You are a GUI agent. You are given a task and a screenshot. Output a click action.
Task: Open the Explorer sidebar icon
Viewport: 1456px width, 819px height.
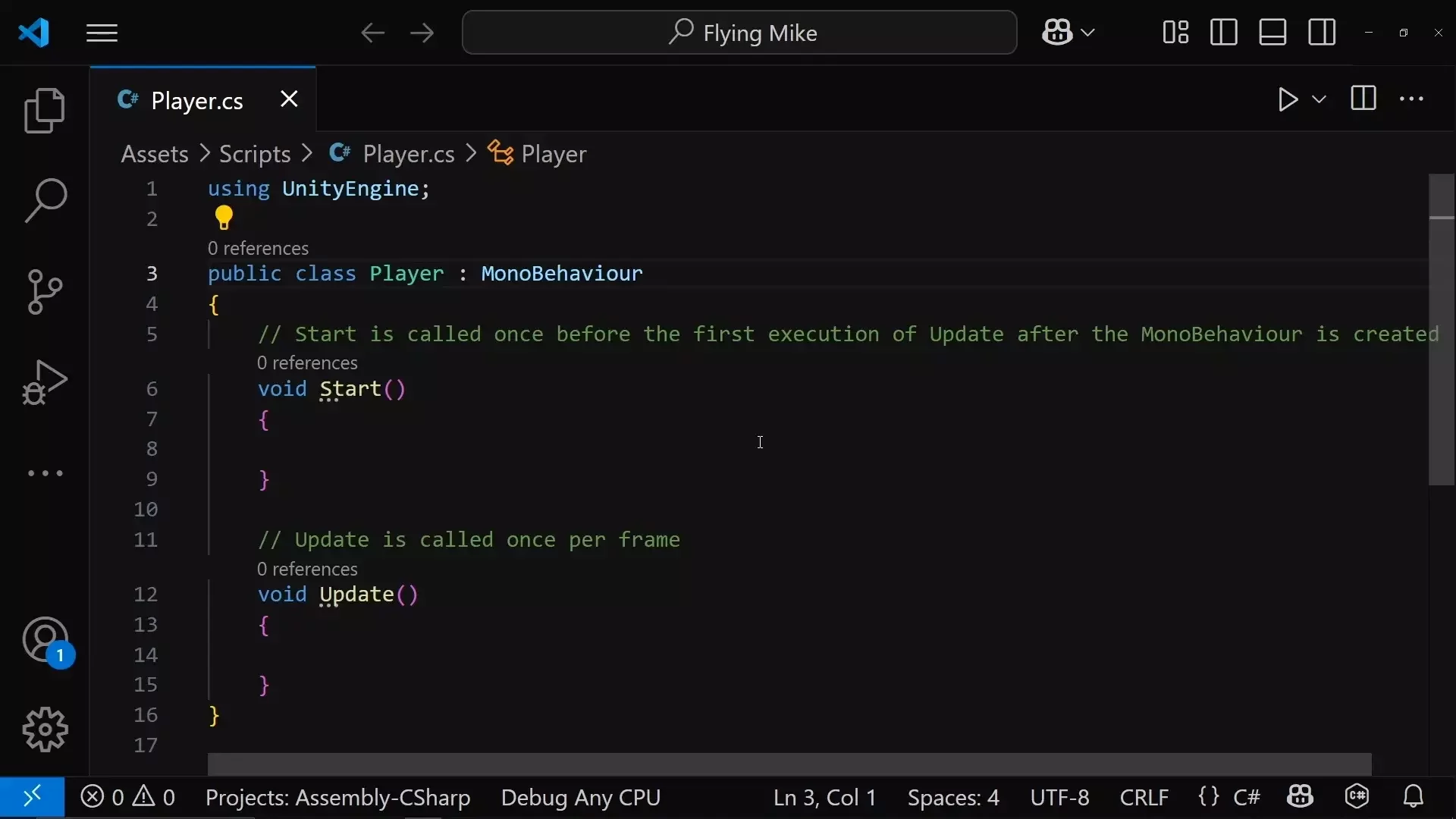tap(44, 111)
